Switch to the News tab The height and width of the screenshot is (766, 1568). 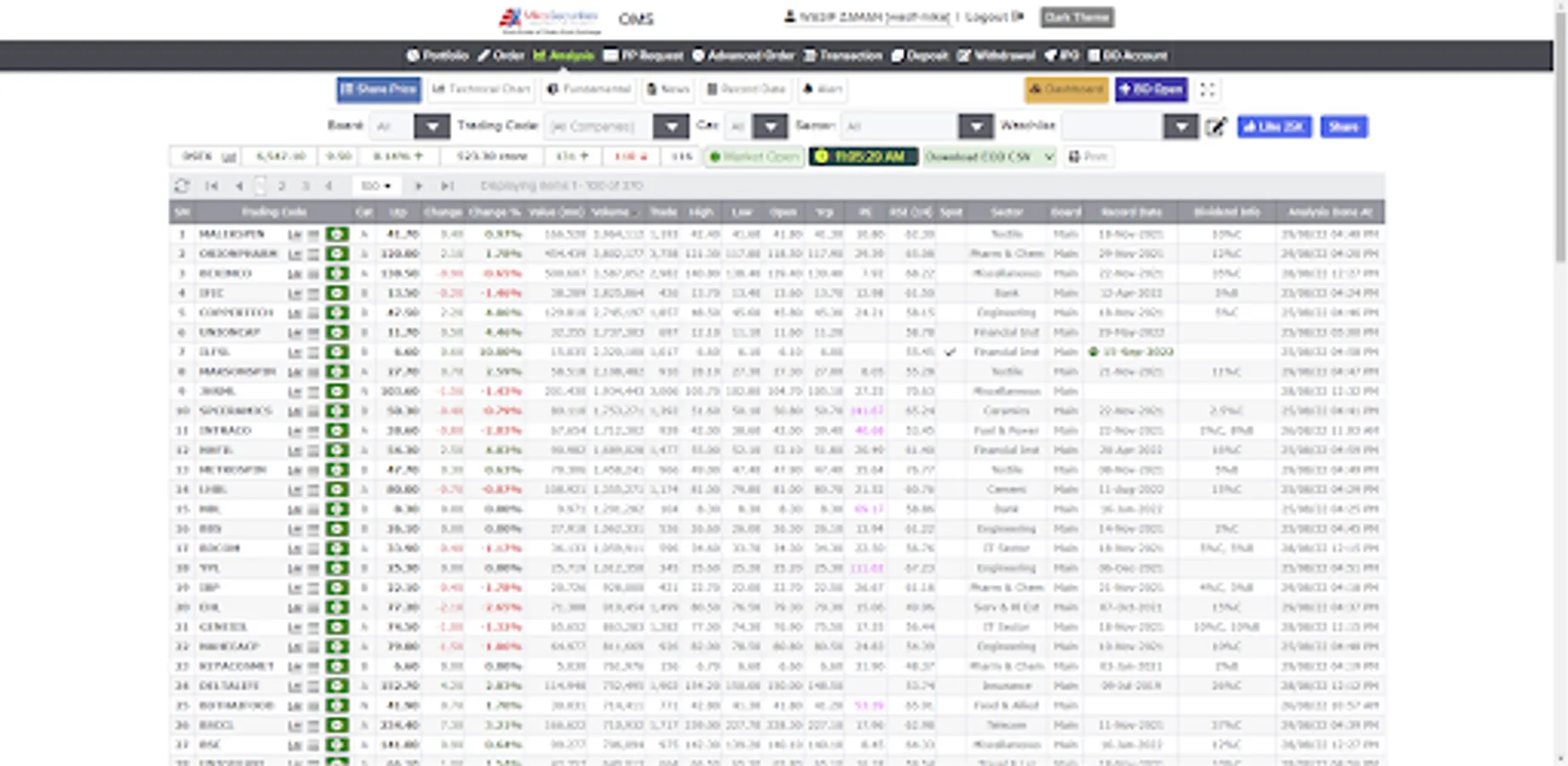(668, 89)
